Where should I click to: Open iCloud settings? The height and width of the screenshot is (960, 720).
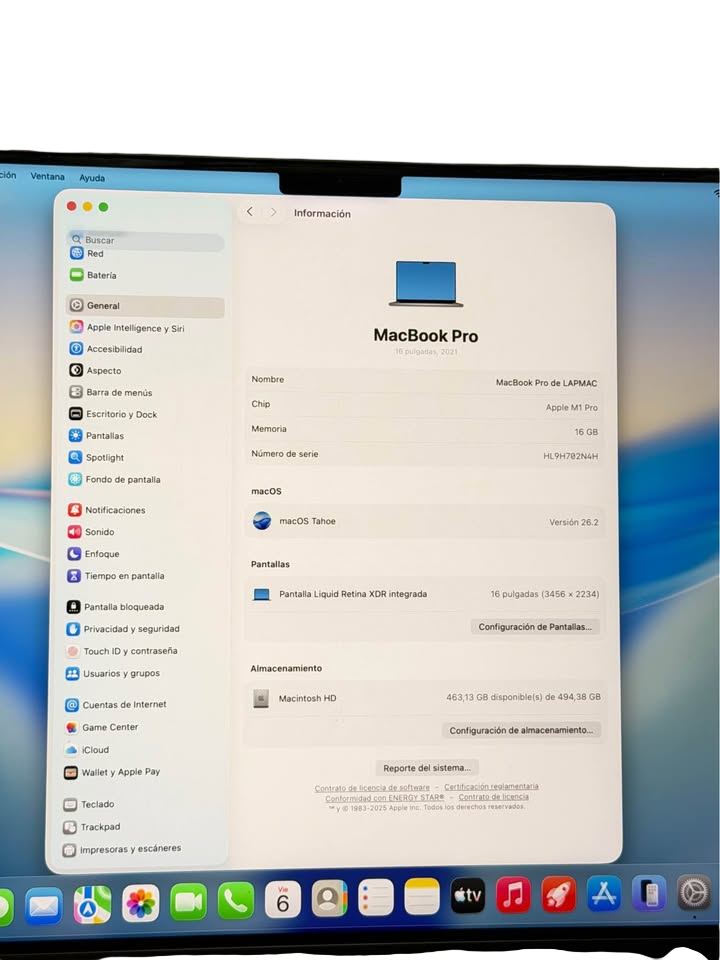tap(87, 749)
